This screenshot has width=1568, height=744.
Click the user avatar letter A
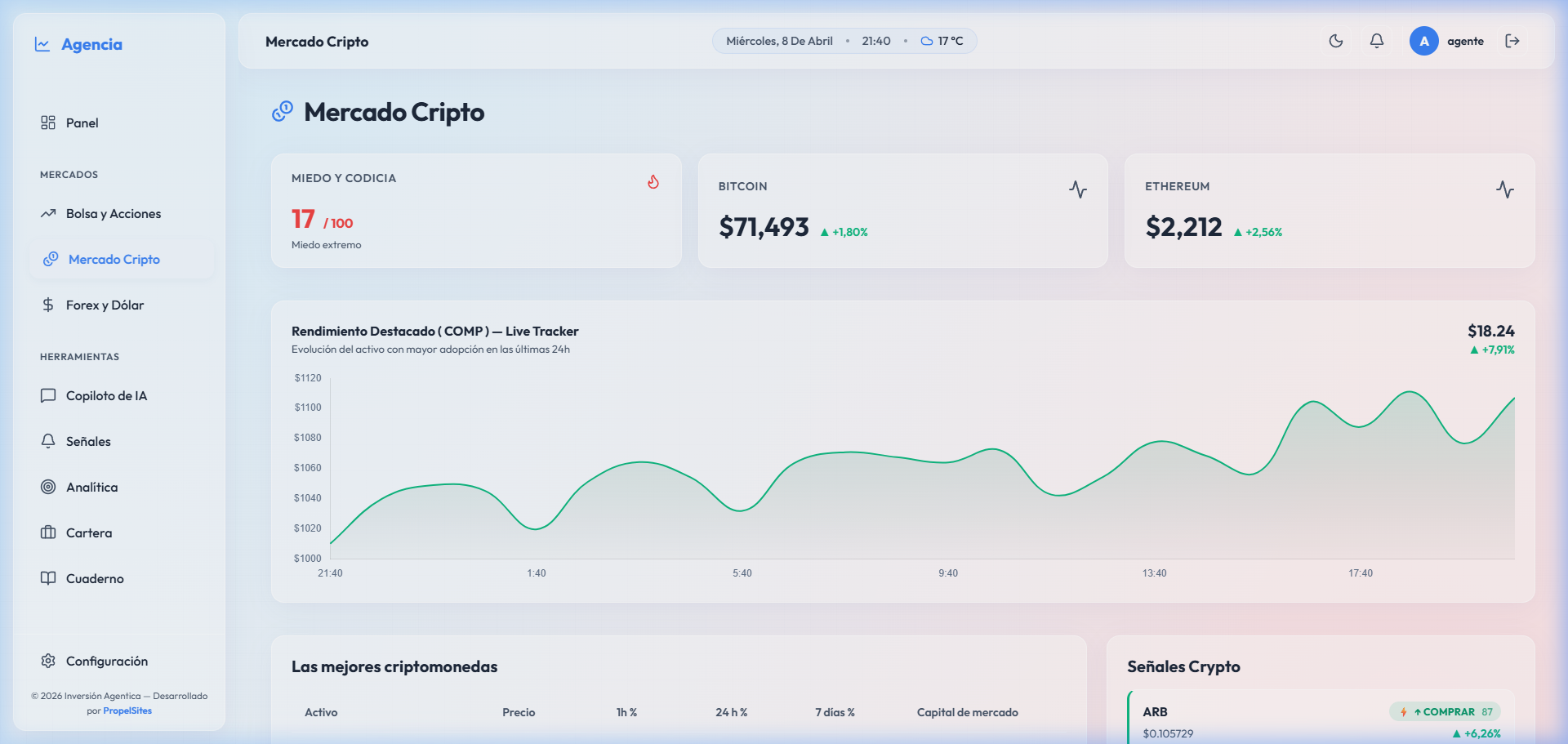point(1424,41)
